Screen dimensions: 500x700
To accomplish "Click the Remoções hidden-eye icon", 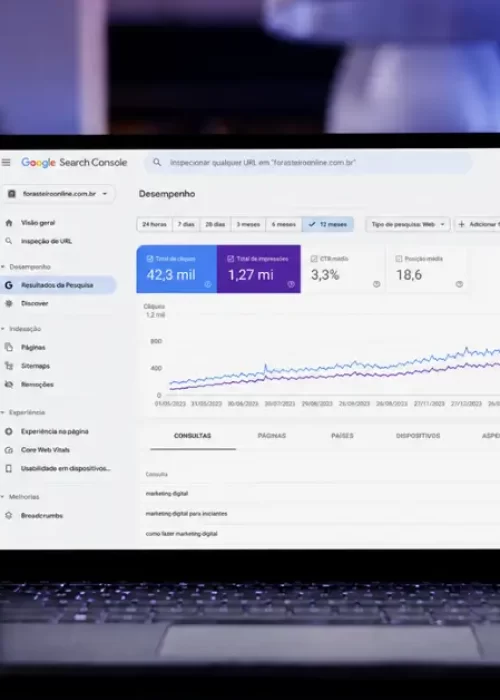I will point(8,384).
